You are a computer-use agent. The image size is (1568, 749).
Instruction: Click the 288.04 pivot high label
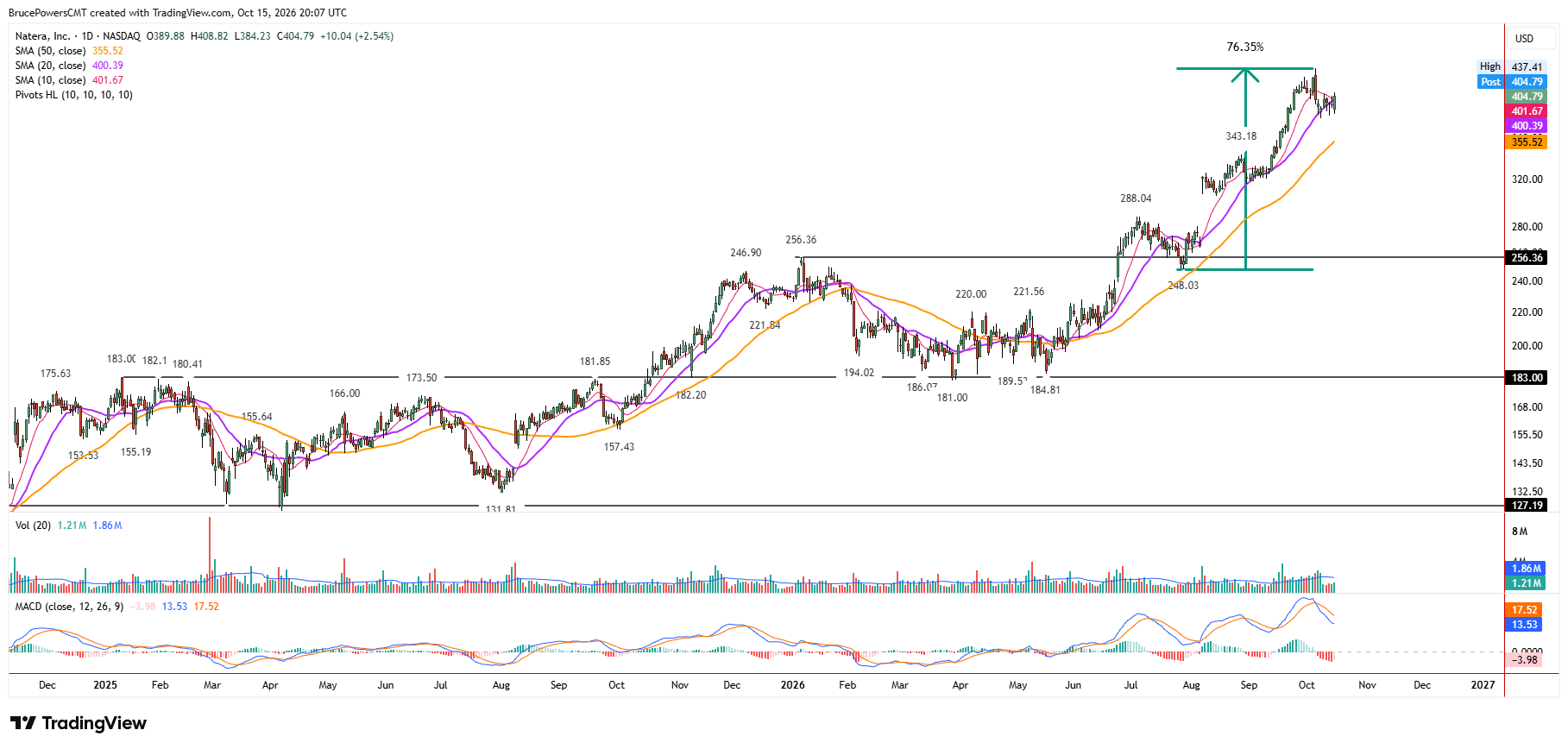pyautogui.click(x=1136, y=198)
